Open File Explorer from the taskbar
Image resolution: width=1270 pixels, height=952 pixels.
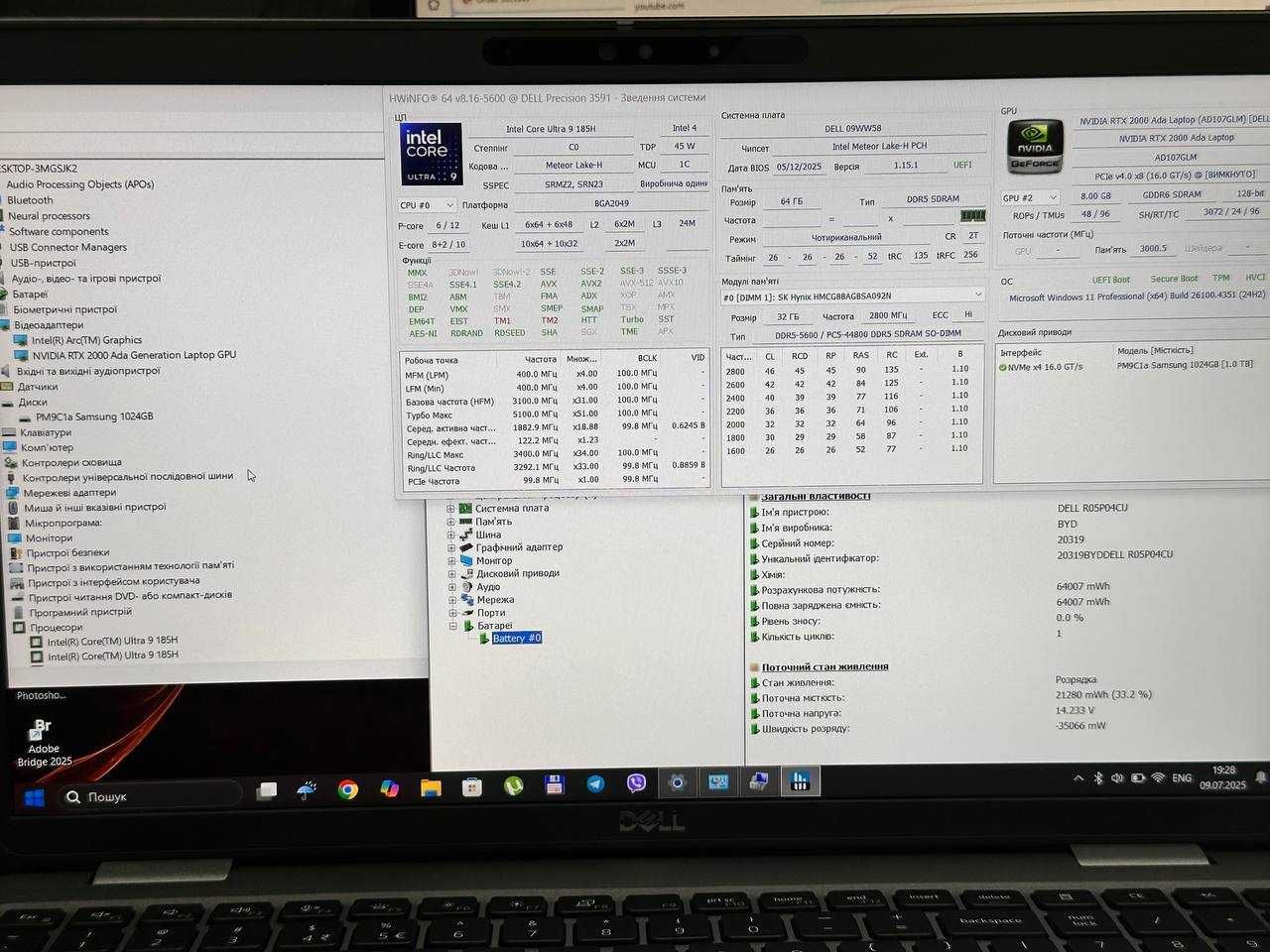coord(430,788)
